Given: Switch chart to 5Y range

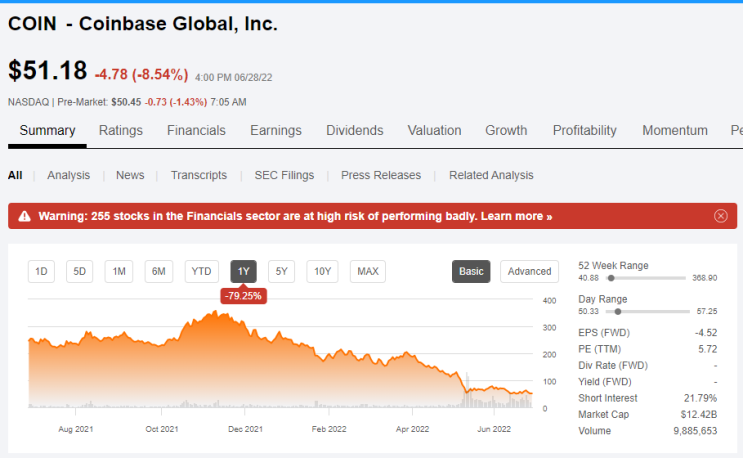Looking at the screenshot, I should point(281,271).
